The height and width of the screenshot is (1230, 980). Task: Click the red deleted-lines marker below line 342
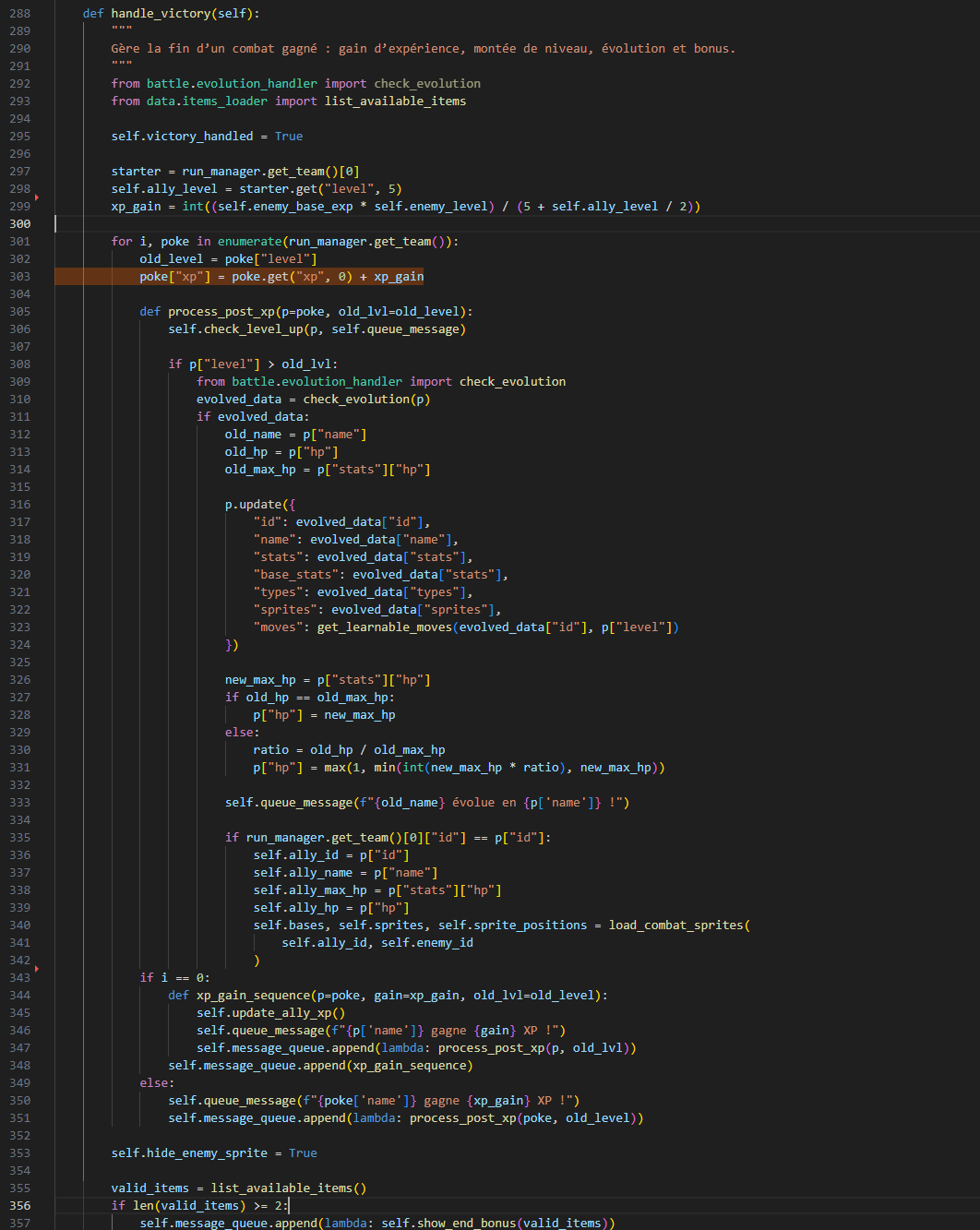pyautogui.click(x=37, y=969)
